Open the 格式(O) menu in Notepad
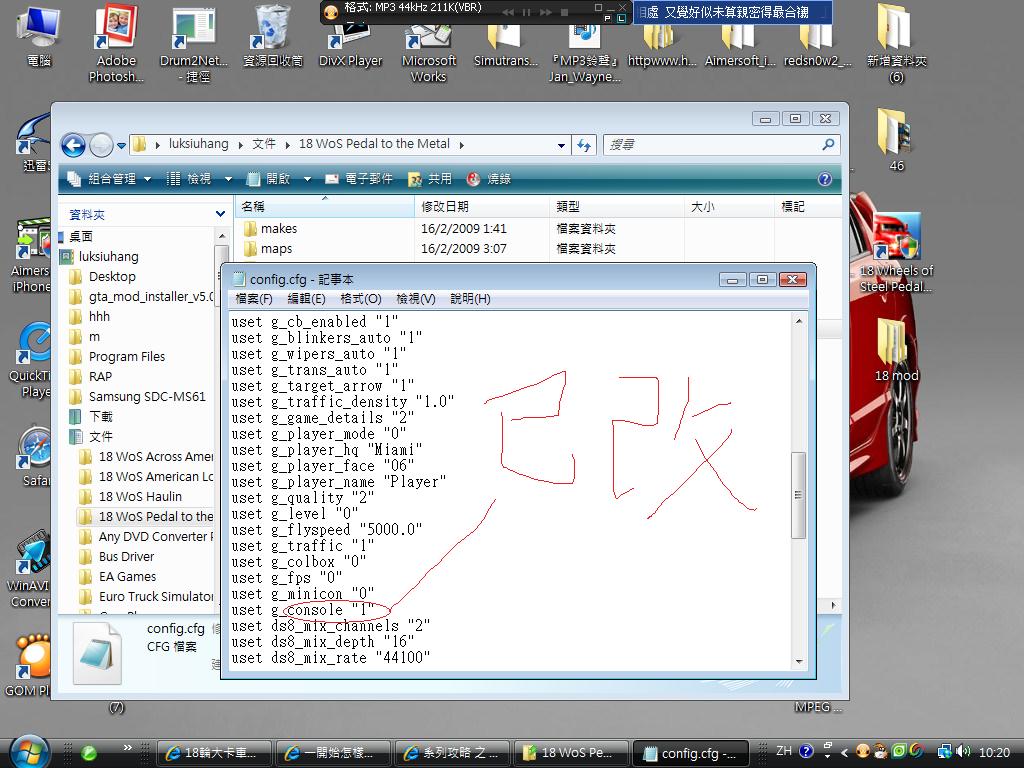The height and width of the screenshot is (768, 1024). pos(360,298)
